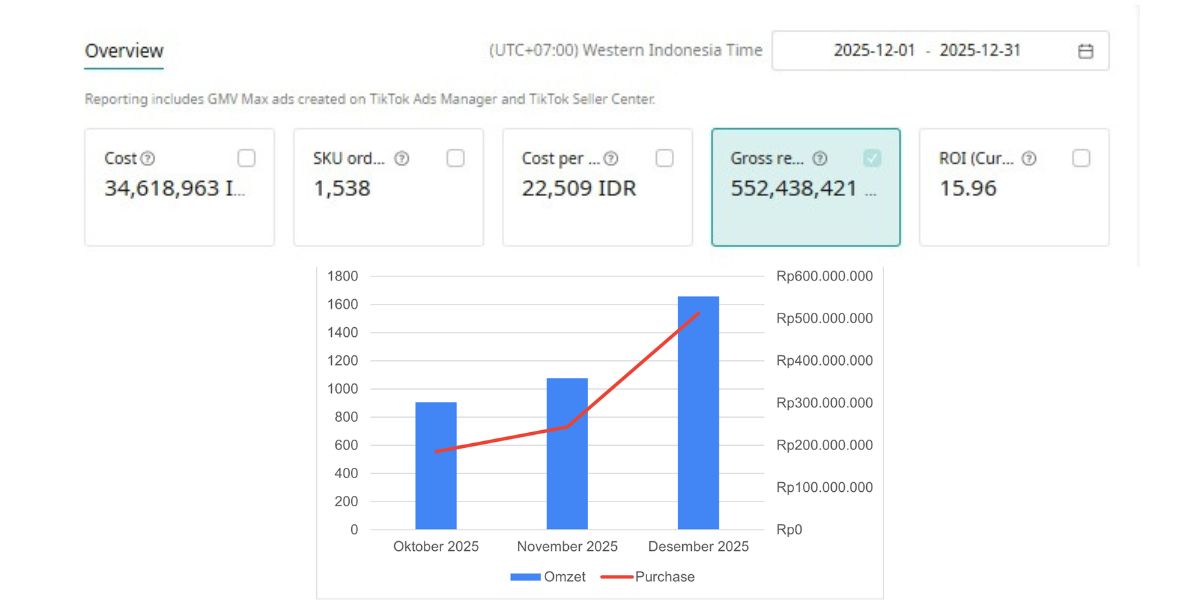Click the gross revenue value 552,438,421
1200x600 pixels.
pos(804,188)
